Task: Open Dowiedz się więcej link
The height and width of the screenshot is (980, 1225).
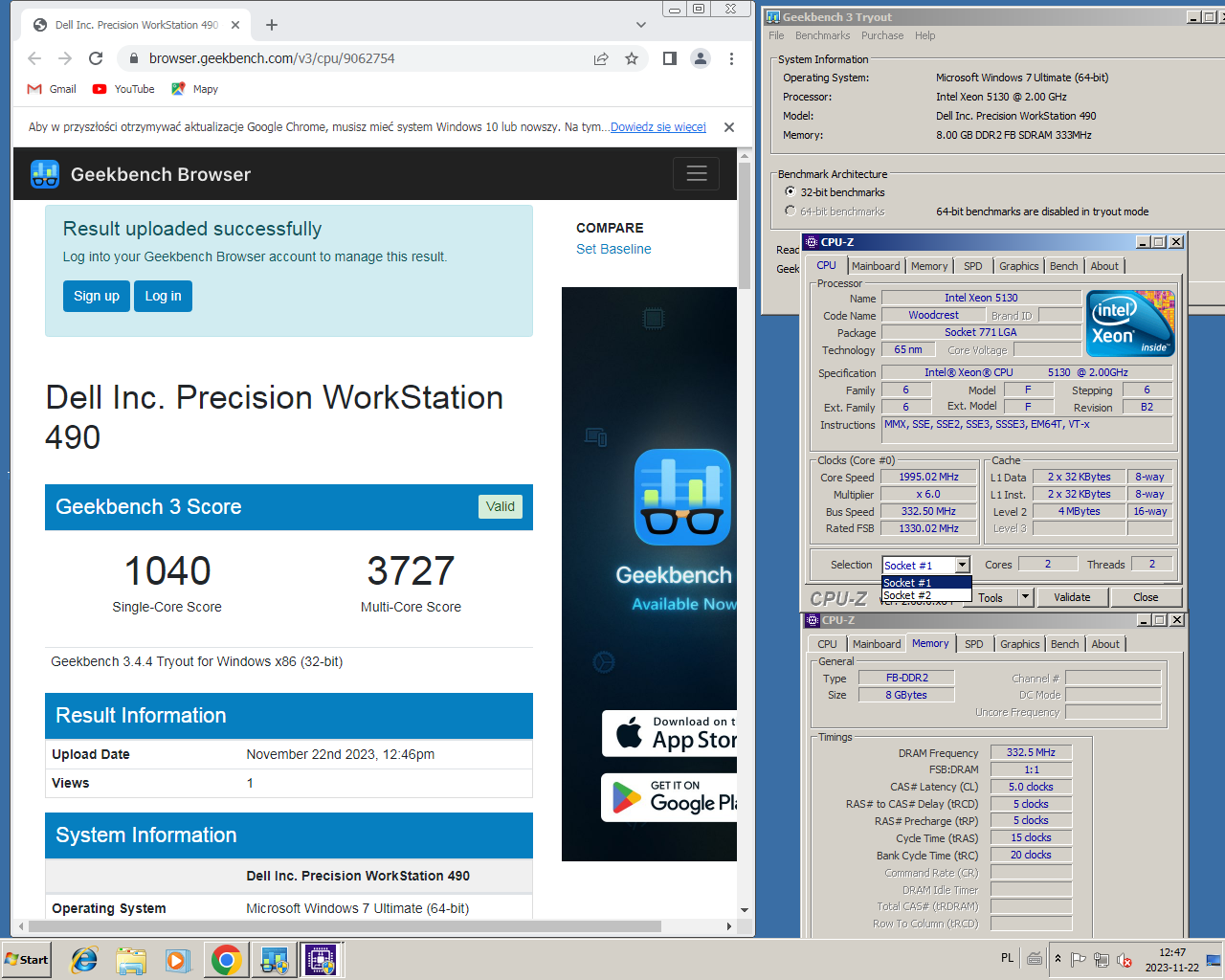Action: (658, 126)
